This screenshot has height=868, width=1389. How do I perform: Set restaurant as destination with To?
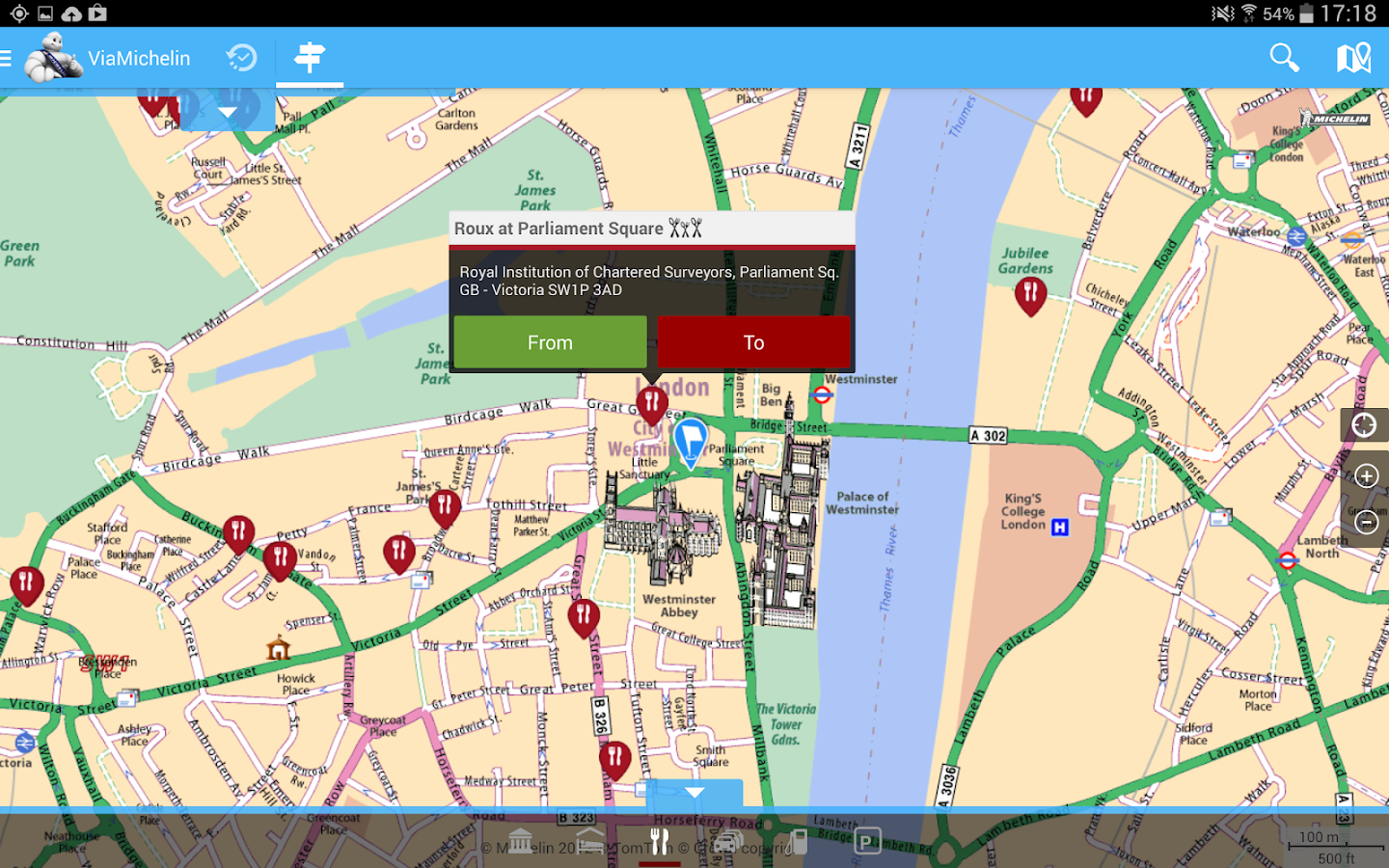point(753,342)
